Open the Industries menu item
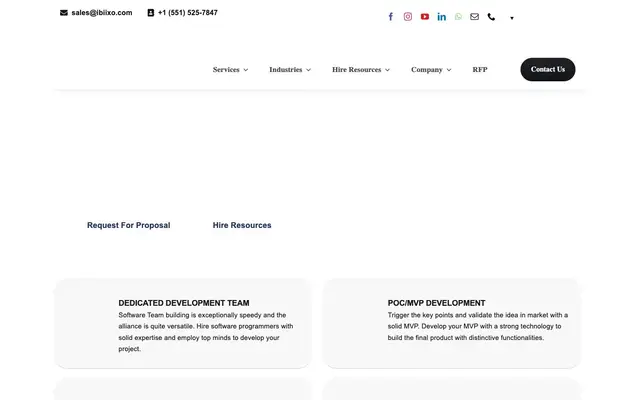The width and height of the screenshot is (640, 400). [286, 69]
